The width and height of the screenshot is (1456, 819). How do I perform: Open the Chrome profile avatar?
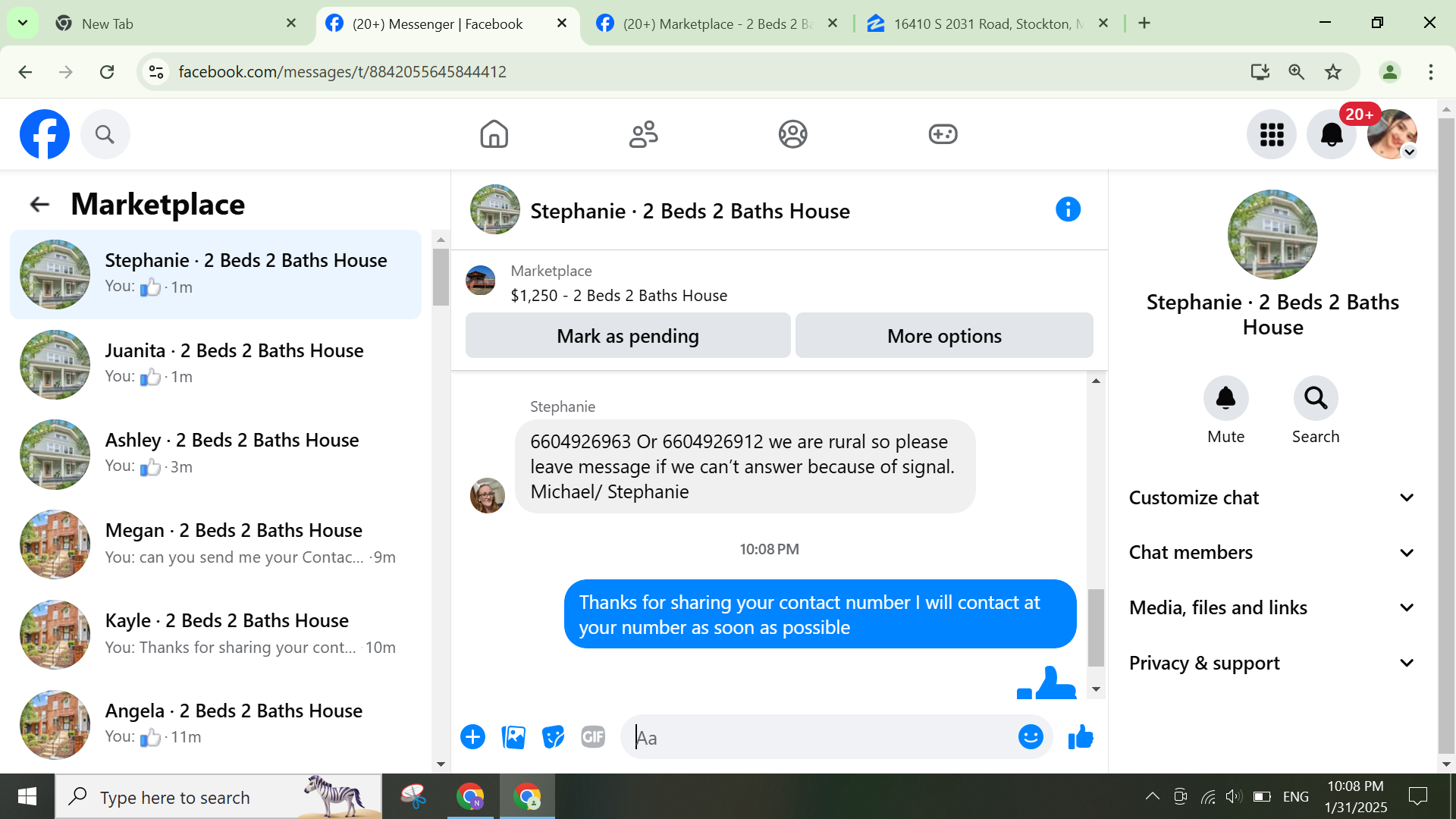point(1390,72)
